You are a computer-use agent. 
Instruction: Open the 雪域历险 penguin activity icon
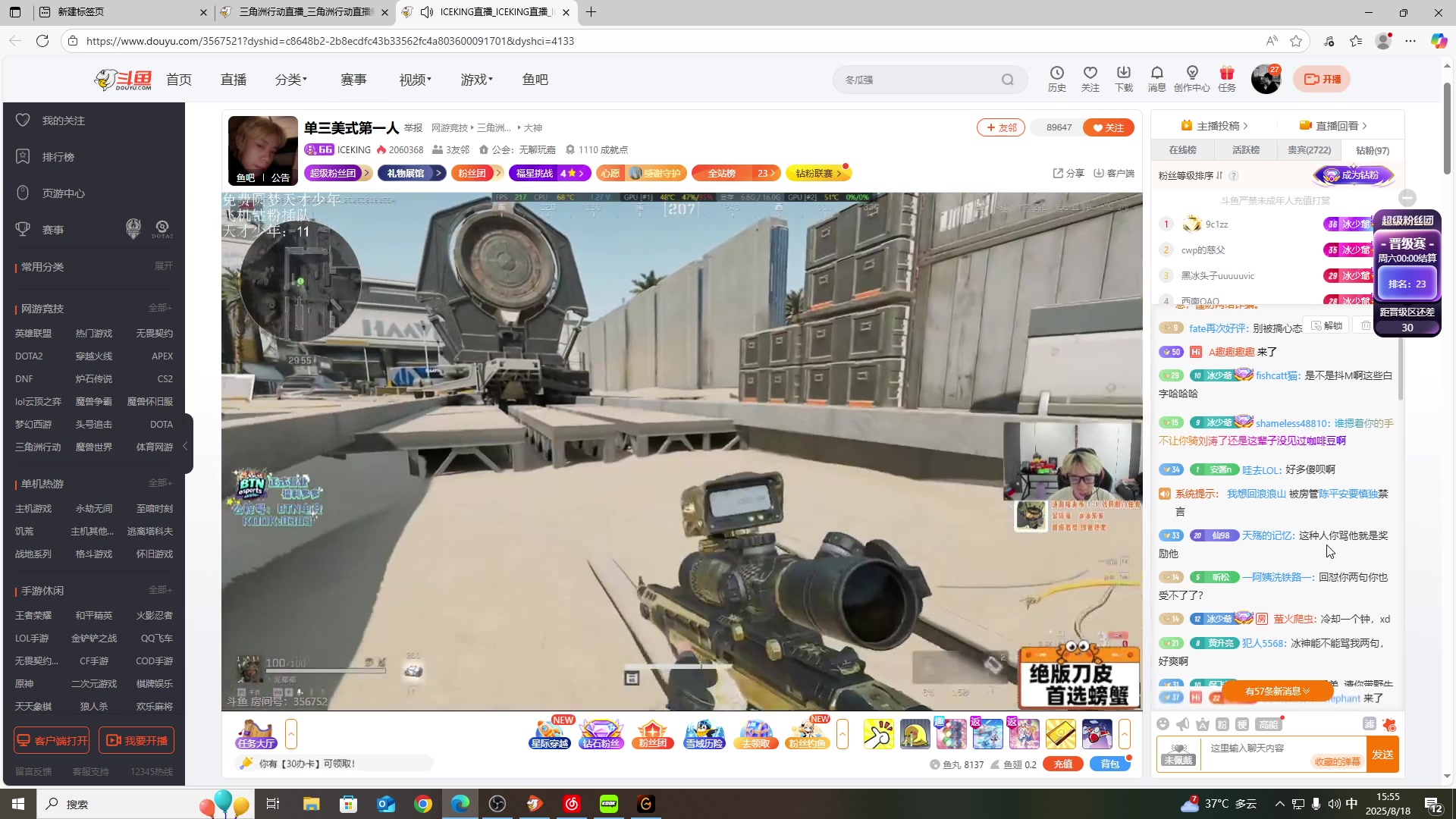coord(704,734)
